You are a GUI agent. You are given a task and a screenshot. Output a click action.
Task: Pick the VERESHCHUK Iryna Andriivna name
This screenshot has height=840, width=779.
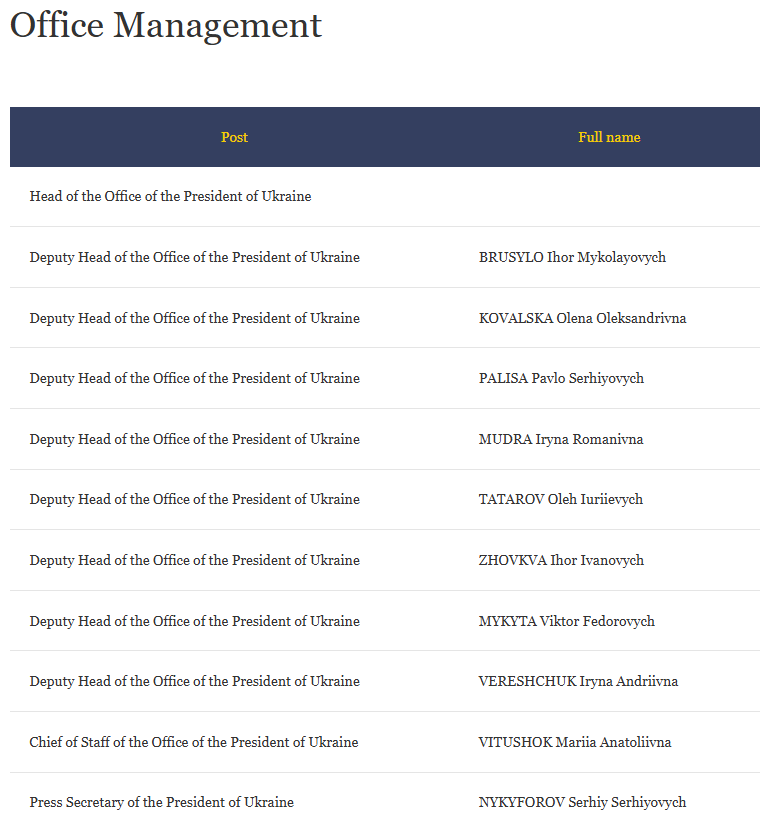(x=578, y=682)
